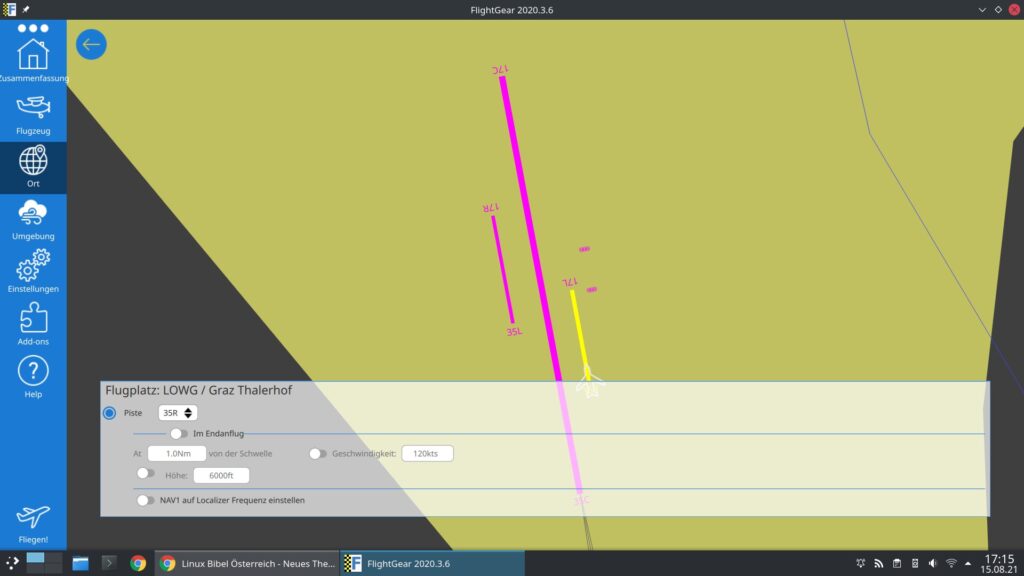
Task: Launch Chrome from the pinned taskbar icon
Action: [x=138, y=563]
